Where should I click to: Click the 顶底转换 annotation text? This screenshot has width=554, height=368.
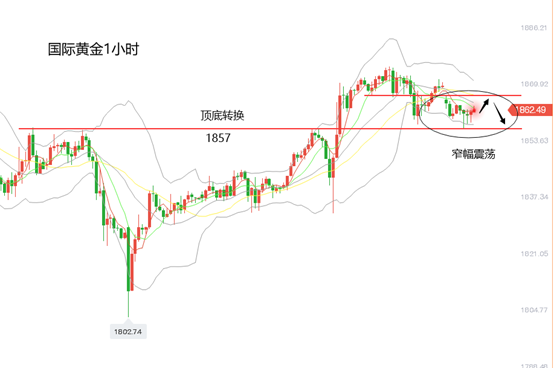coord(222,115)
